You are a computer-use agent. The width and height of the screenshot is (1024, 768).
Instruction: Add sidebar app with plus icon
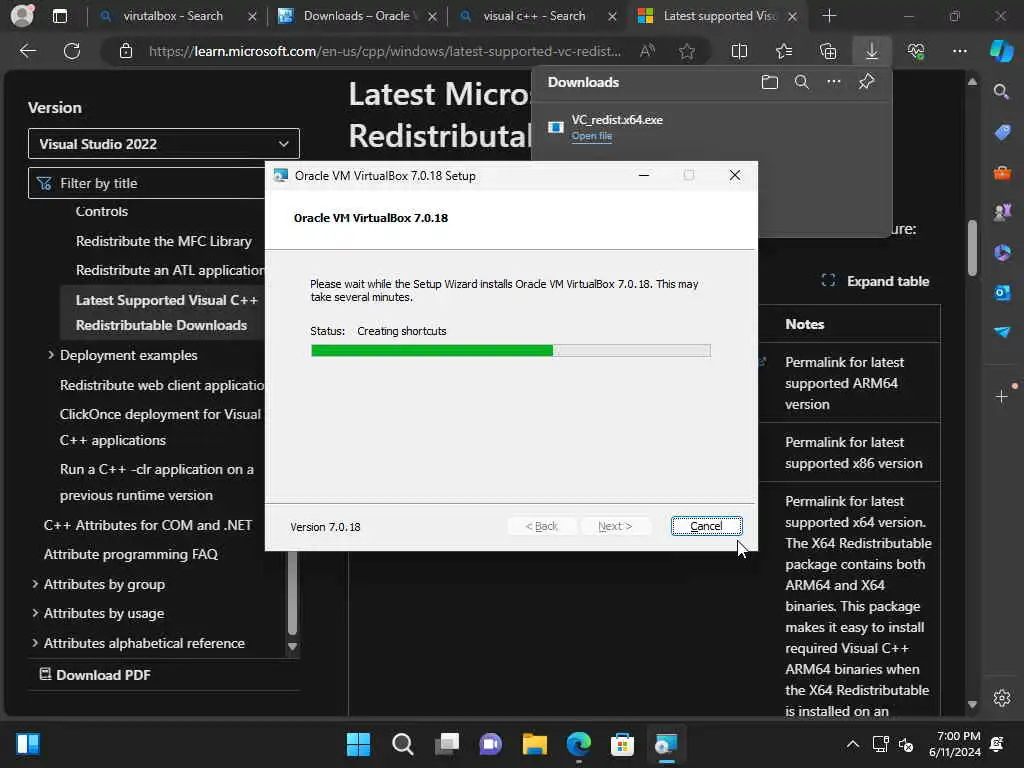tap(1002, 396)
